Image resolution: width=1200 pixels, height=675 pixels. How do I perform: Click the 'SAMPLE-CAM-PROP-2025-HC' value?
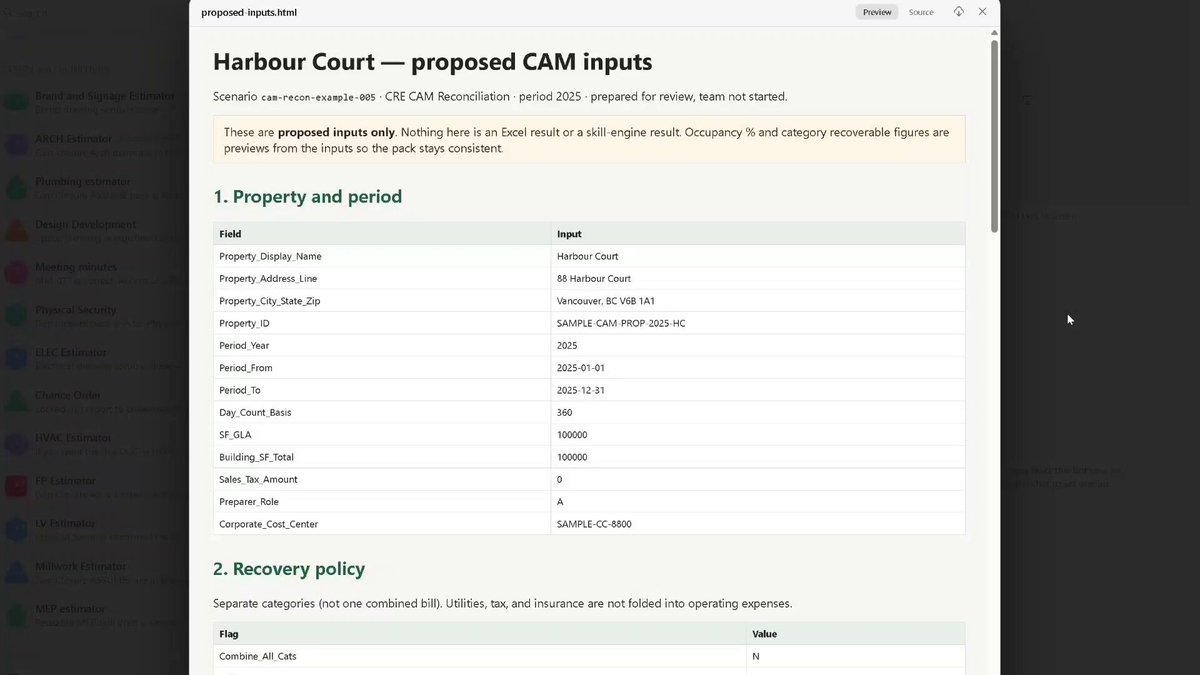point(621,323)
